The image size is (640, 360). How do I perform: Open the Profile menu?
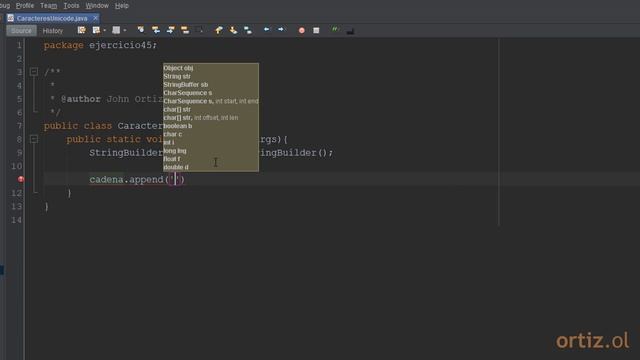(25, 6)
